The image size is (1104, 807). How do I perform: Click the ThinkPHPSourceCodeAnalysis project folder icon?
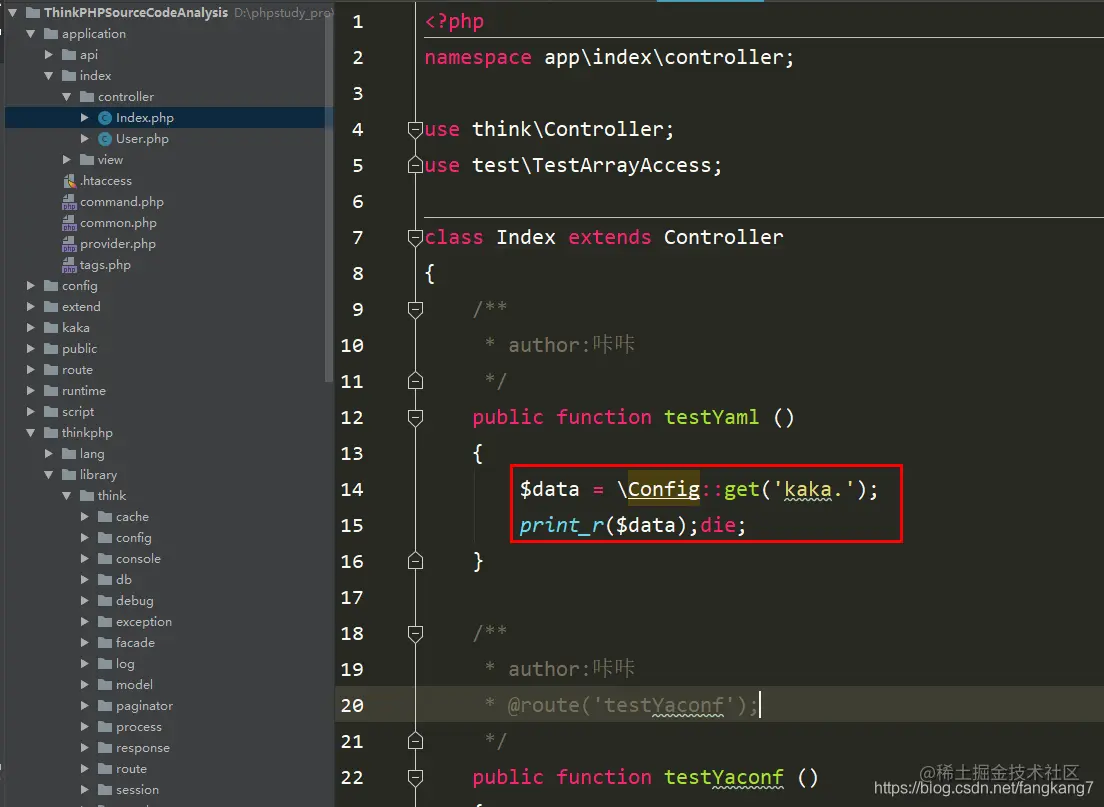tap(32, 13)
